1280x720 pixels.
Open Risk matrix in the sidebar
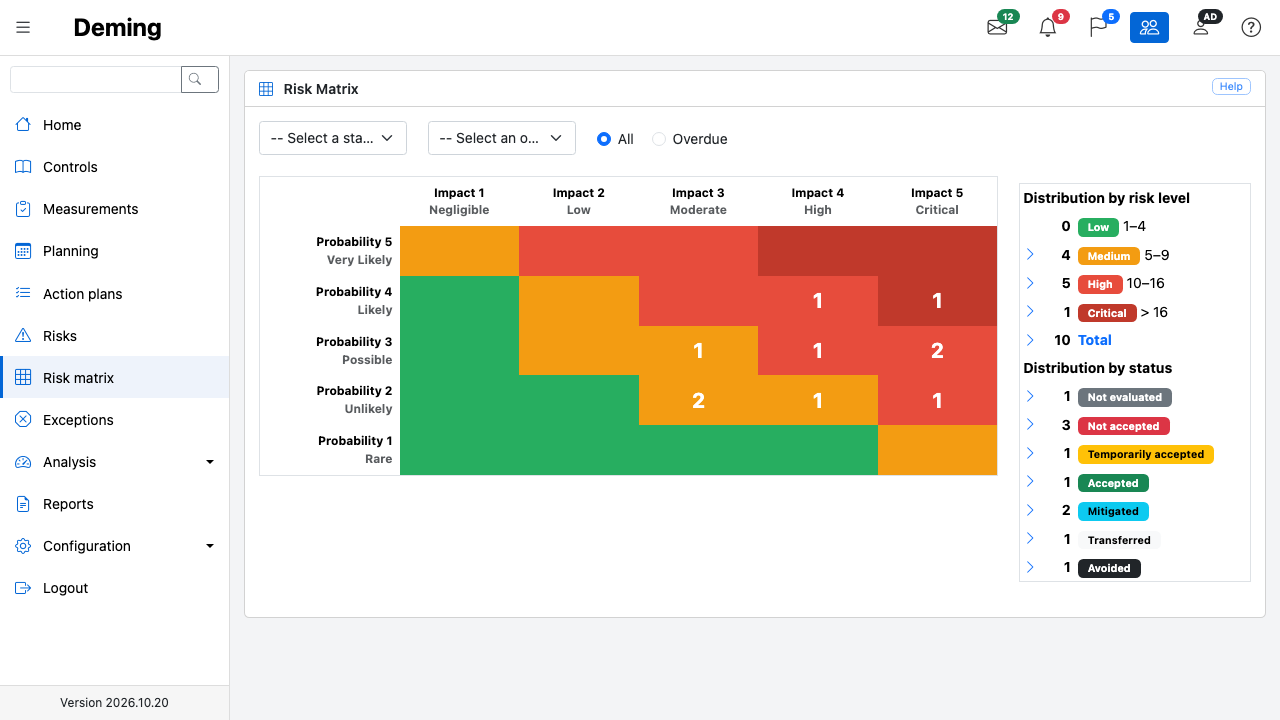tap(114, 378)
